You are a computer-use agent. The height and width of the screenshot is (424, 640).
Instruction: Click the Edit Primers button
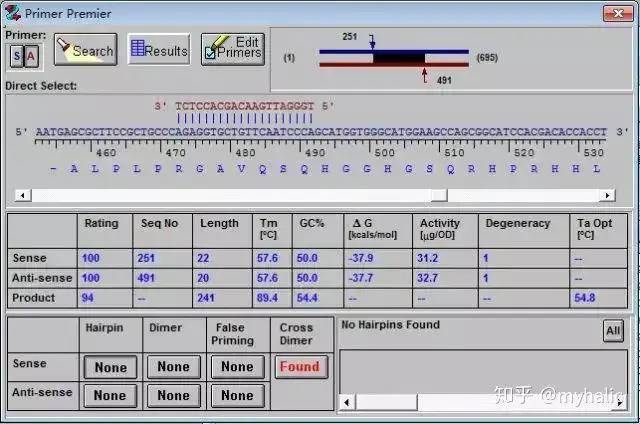[x=233, y=49]
